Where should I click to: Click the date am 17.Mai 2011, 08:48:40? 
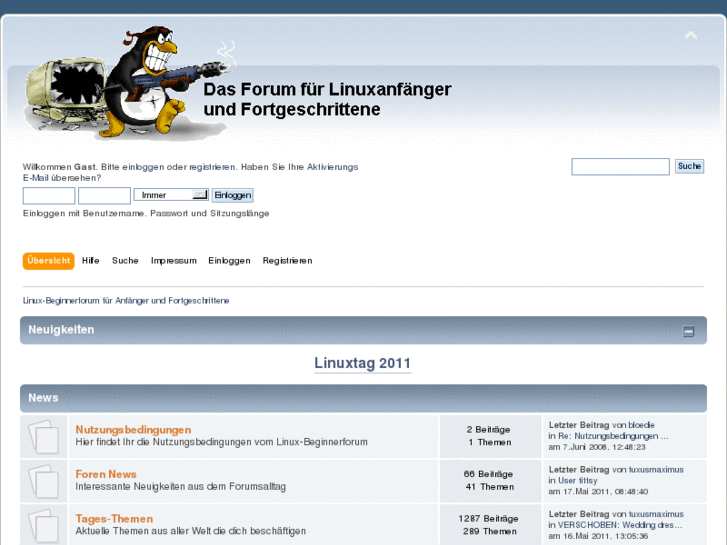(x=598, y=492)
